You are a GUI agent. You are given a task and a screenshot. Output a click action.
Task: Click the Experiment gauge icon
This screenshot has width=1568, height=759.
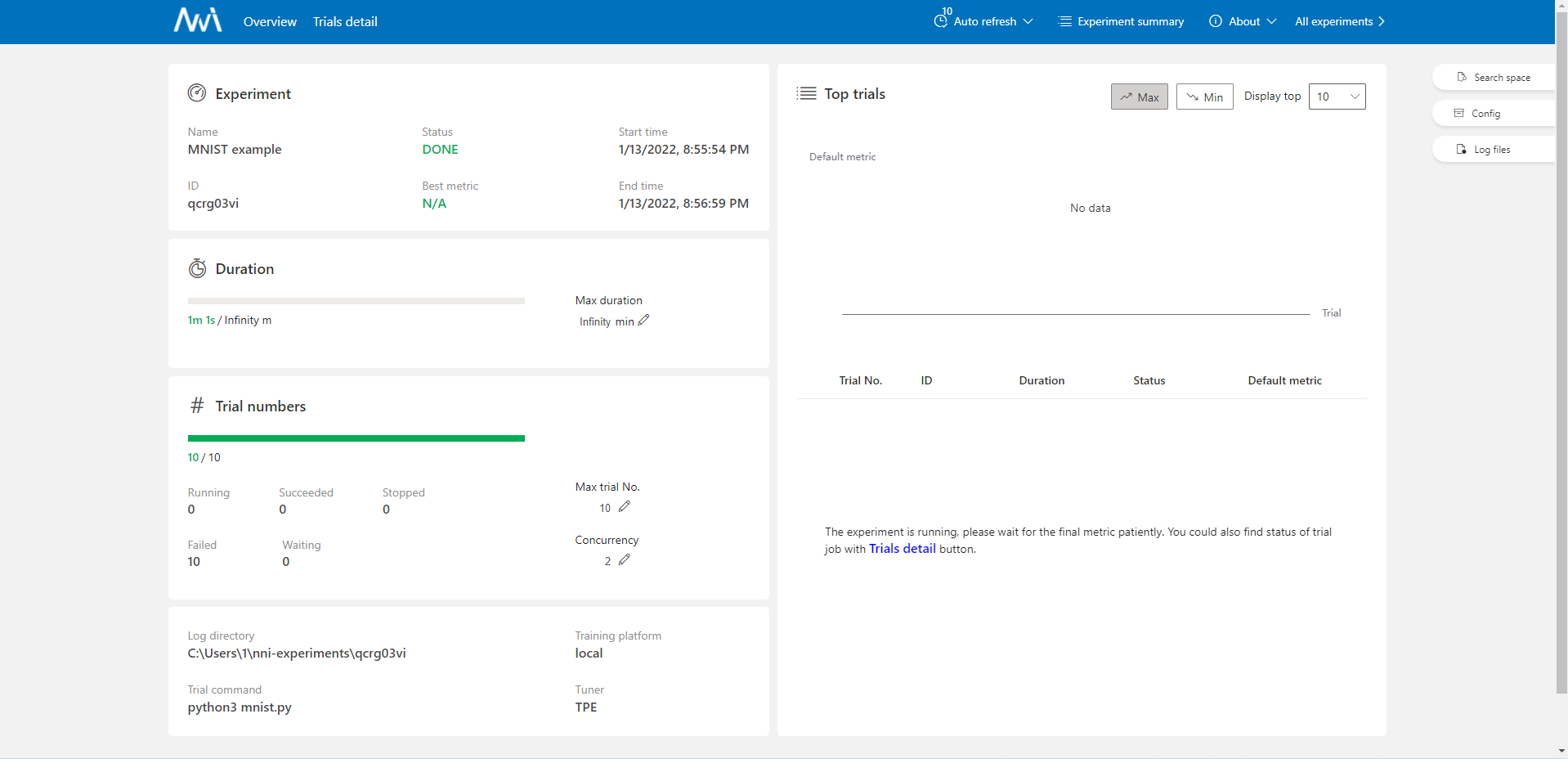[197, 93]
